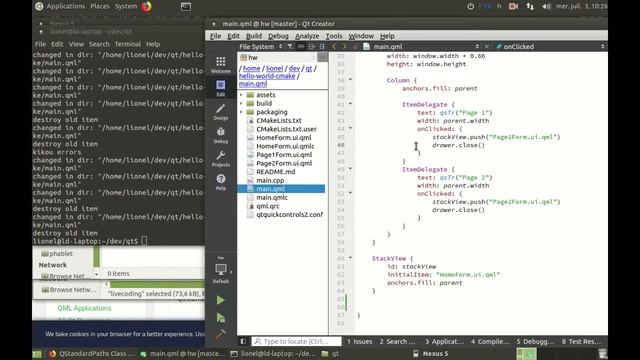640x360 pixels.
Task: Switch to QStandardPaths Class Firefox taskbar window
Action: pos(91,353)
